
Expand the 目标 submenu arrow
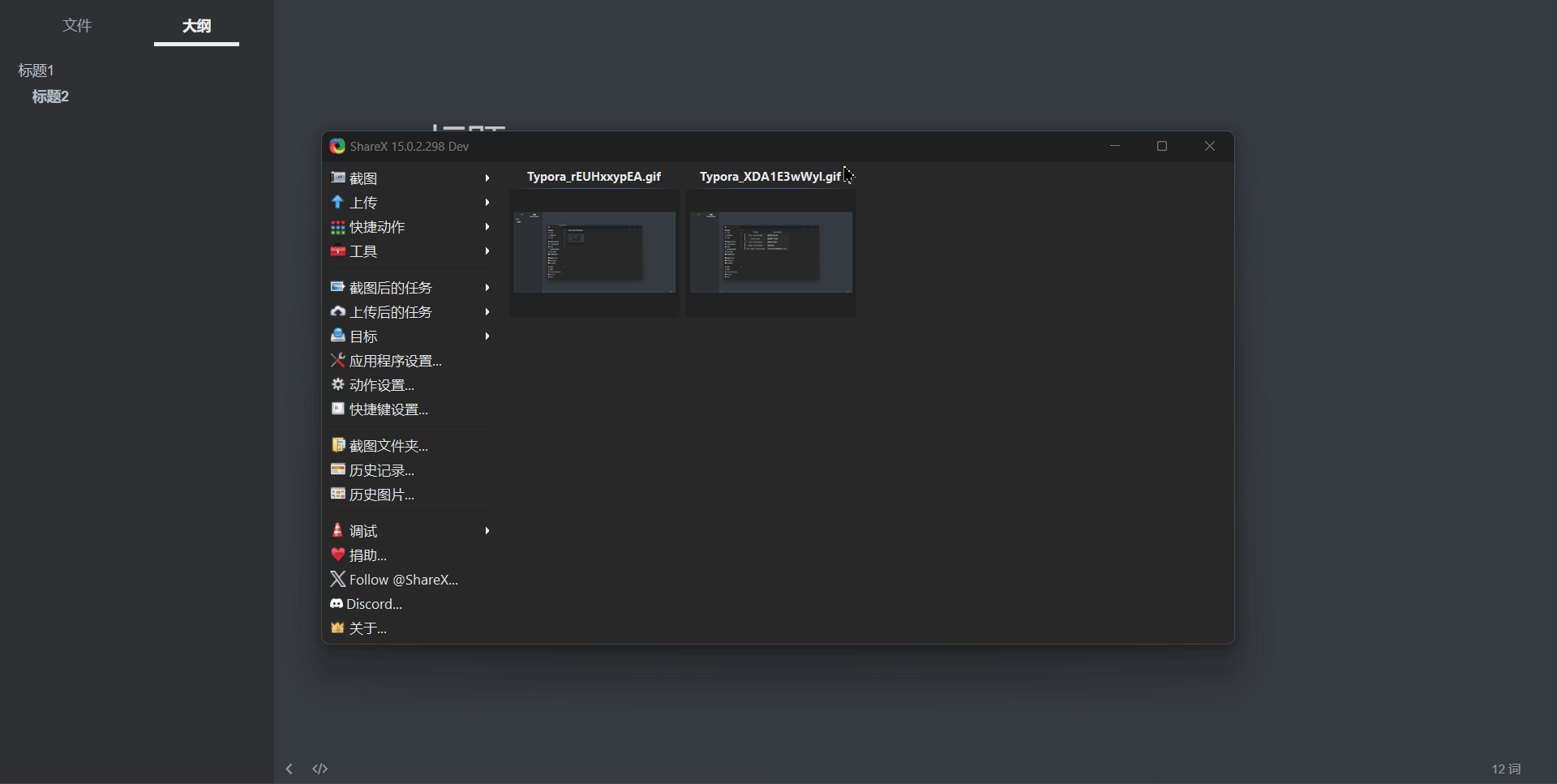point(487,336)
